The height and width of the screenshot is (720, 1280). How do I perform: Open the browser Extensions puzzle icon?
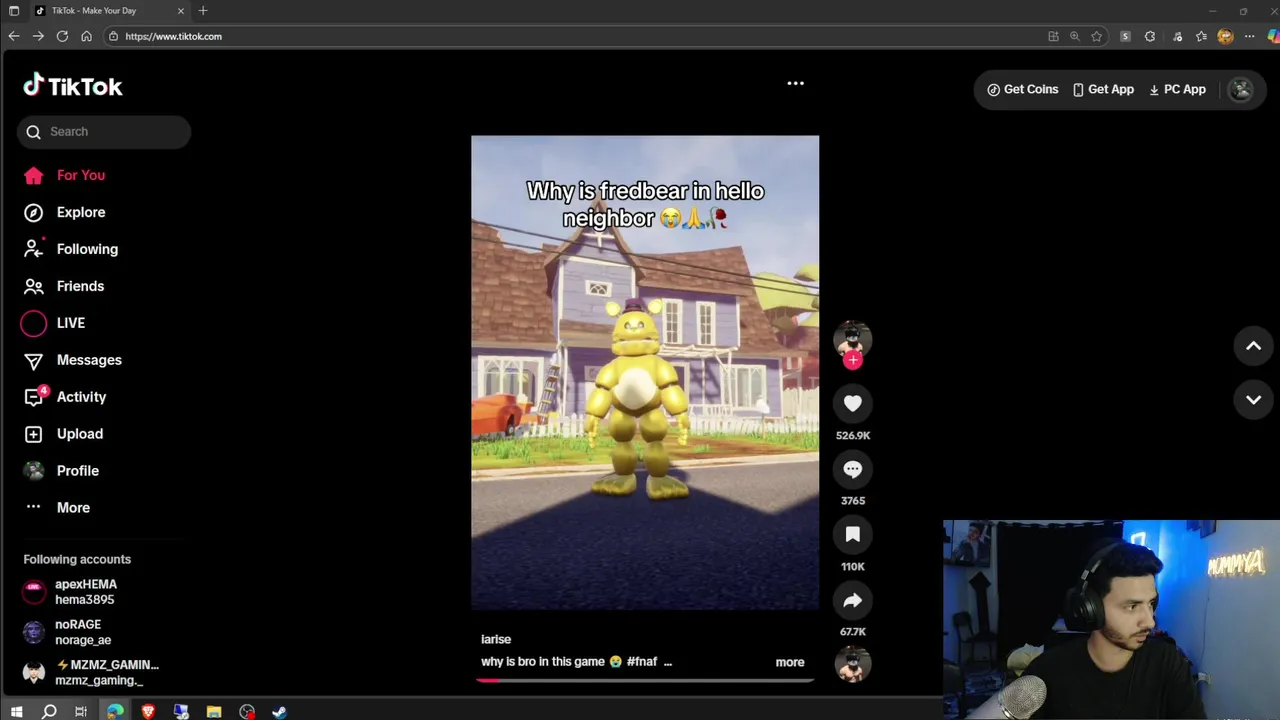click(x=1150, y=36)
